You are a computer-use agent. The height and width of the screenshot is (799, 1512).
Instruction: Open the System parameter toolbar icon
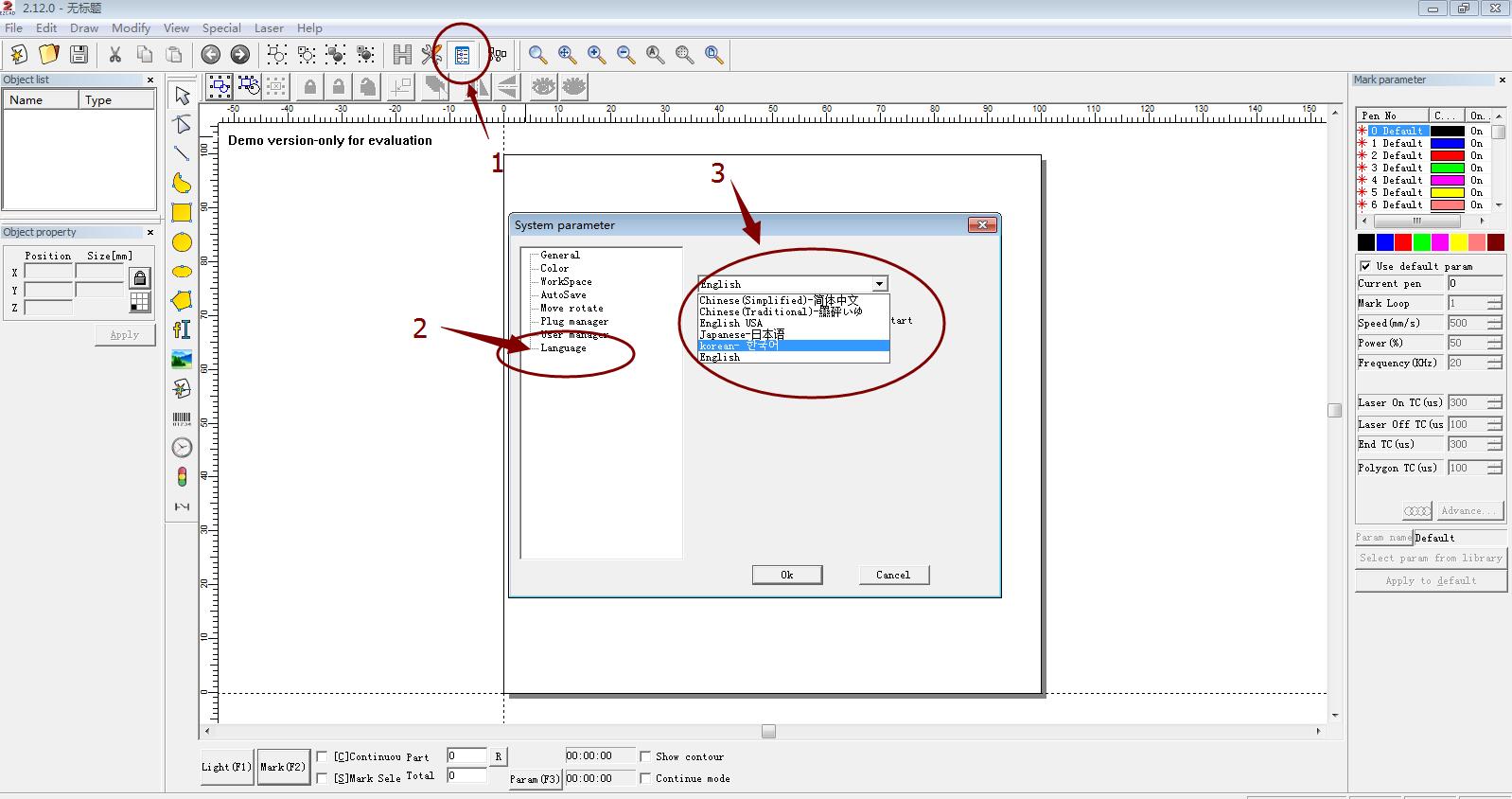click(x=462, y=55)
